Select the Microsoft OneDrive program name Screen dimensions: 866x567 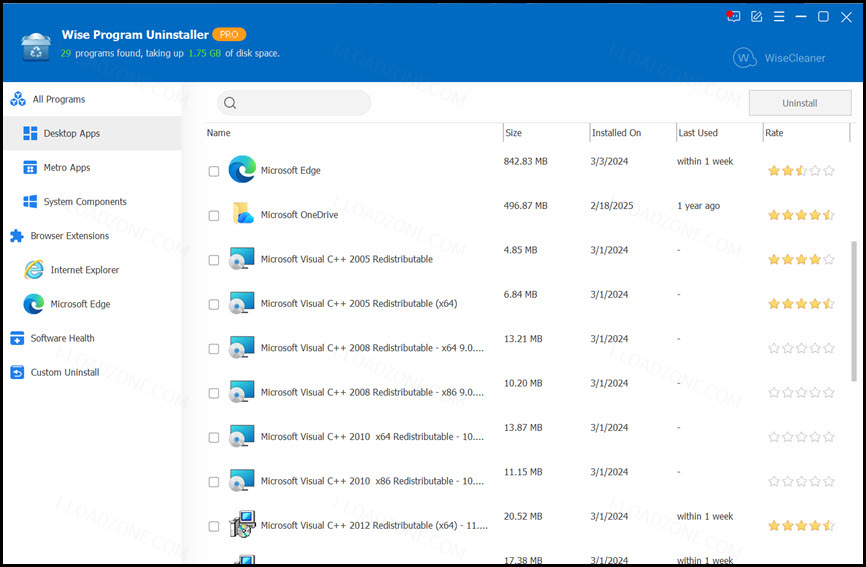(299, 215)
